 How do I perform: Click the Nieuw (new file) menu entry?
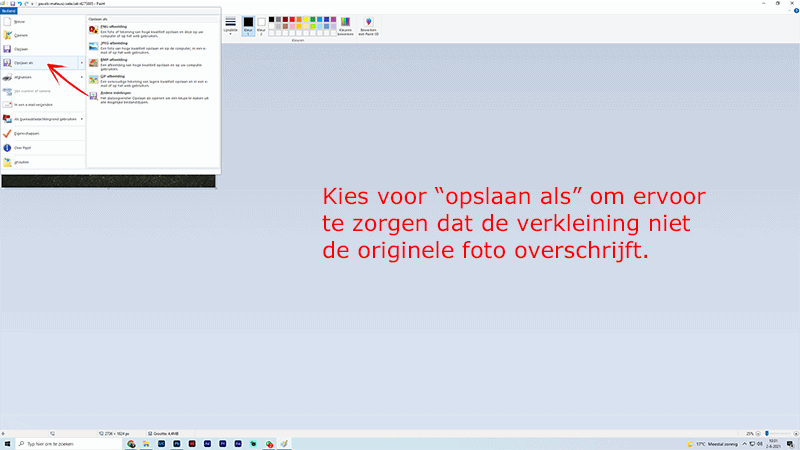(x=43, y=22)
